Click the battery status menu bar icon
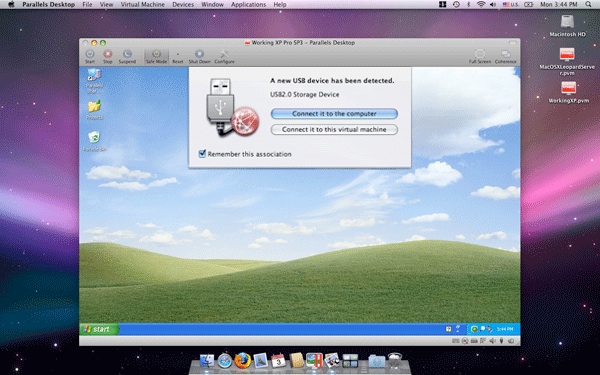This screenshot has height=375, width=600. coord(528,5)
